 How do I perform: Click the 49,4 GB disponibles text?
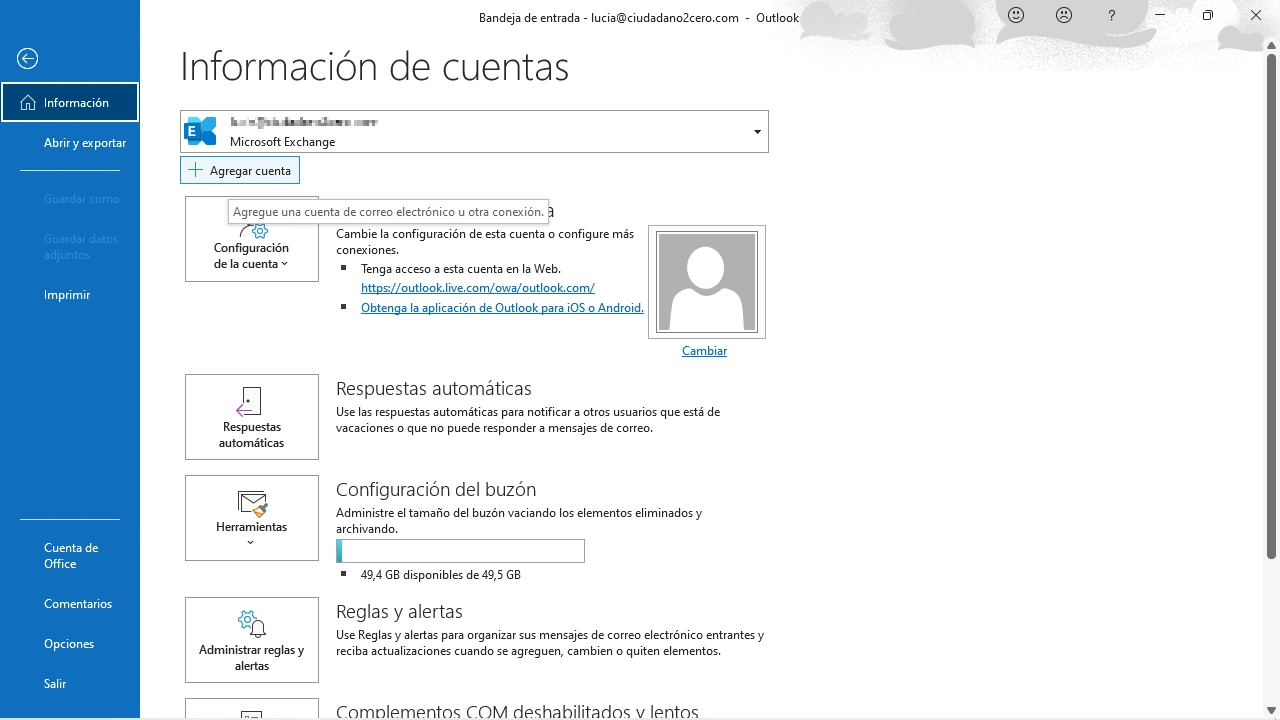441,575
